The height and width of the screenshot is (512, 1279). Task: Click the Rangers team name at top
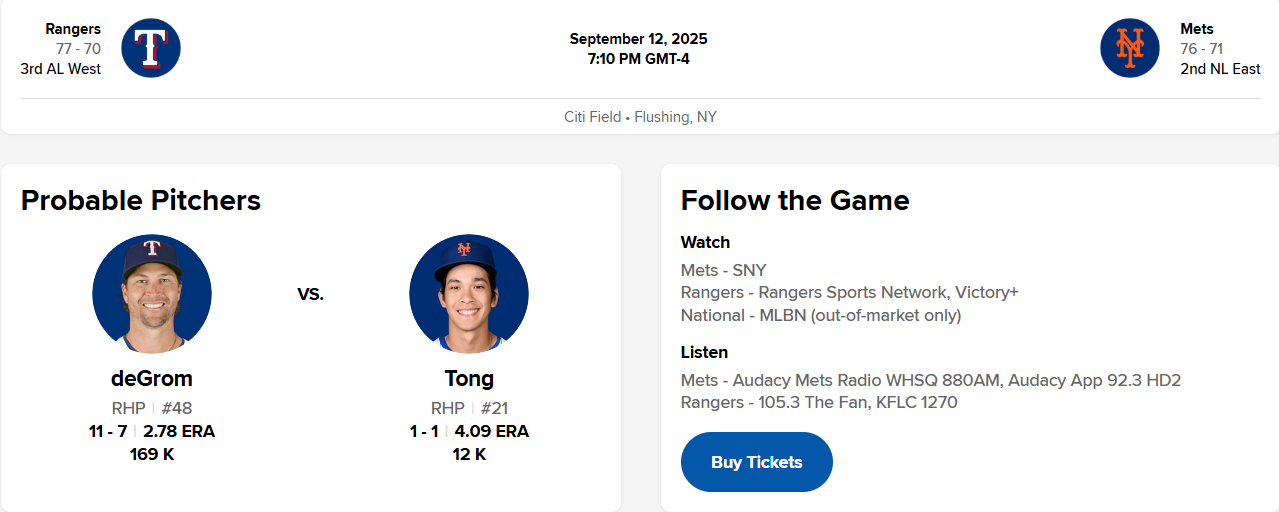[73, 29]
